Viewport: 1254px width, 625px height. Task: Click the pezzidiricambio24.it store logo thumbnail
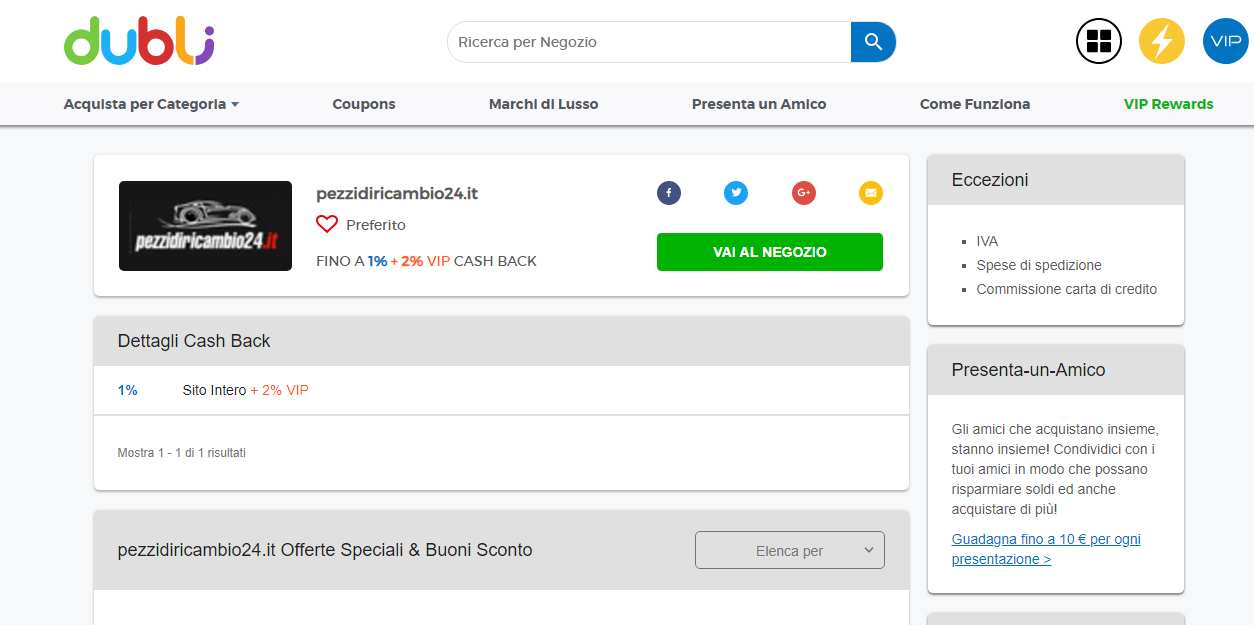coord(205,226)
